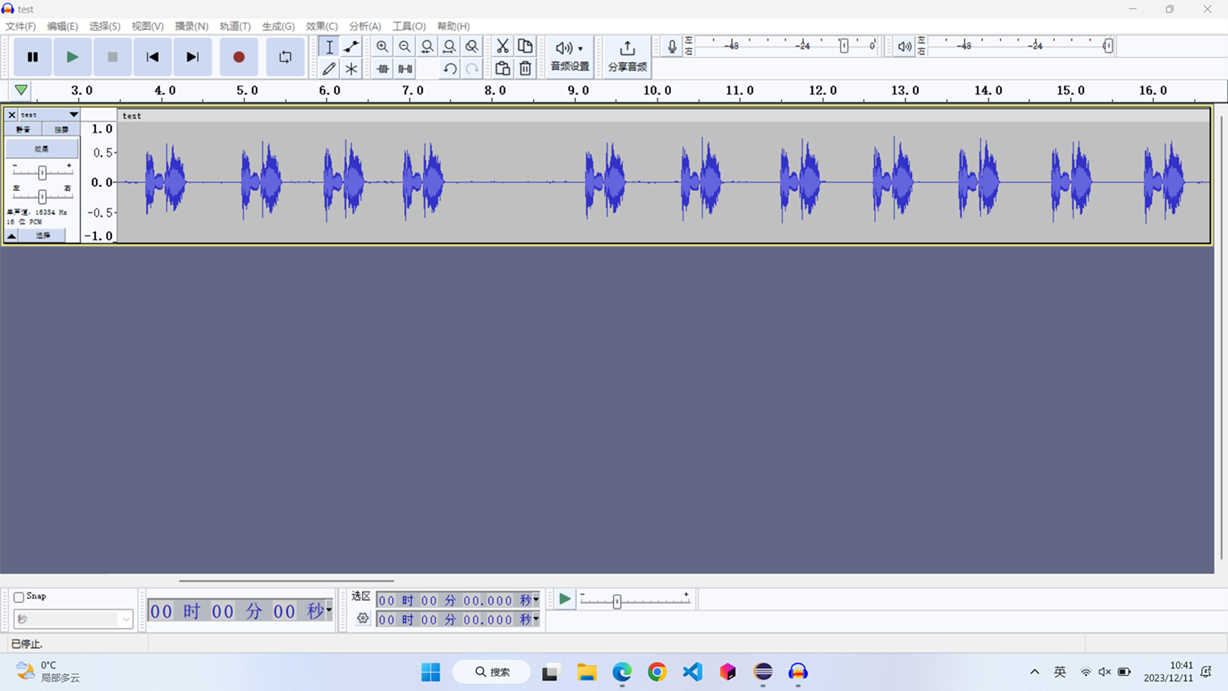Click the track 选择 select button
The width and height of the screenshot is (1228, 691).
coord(43,236)
